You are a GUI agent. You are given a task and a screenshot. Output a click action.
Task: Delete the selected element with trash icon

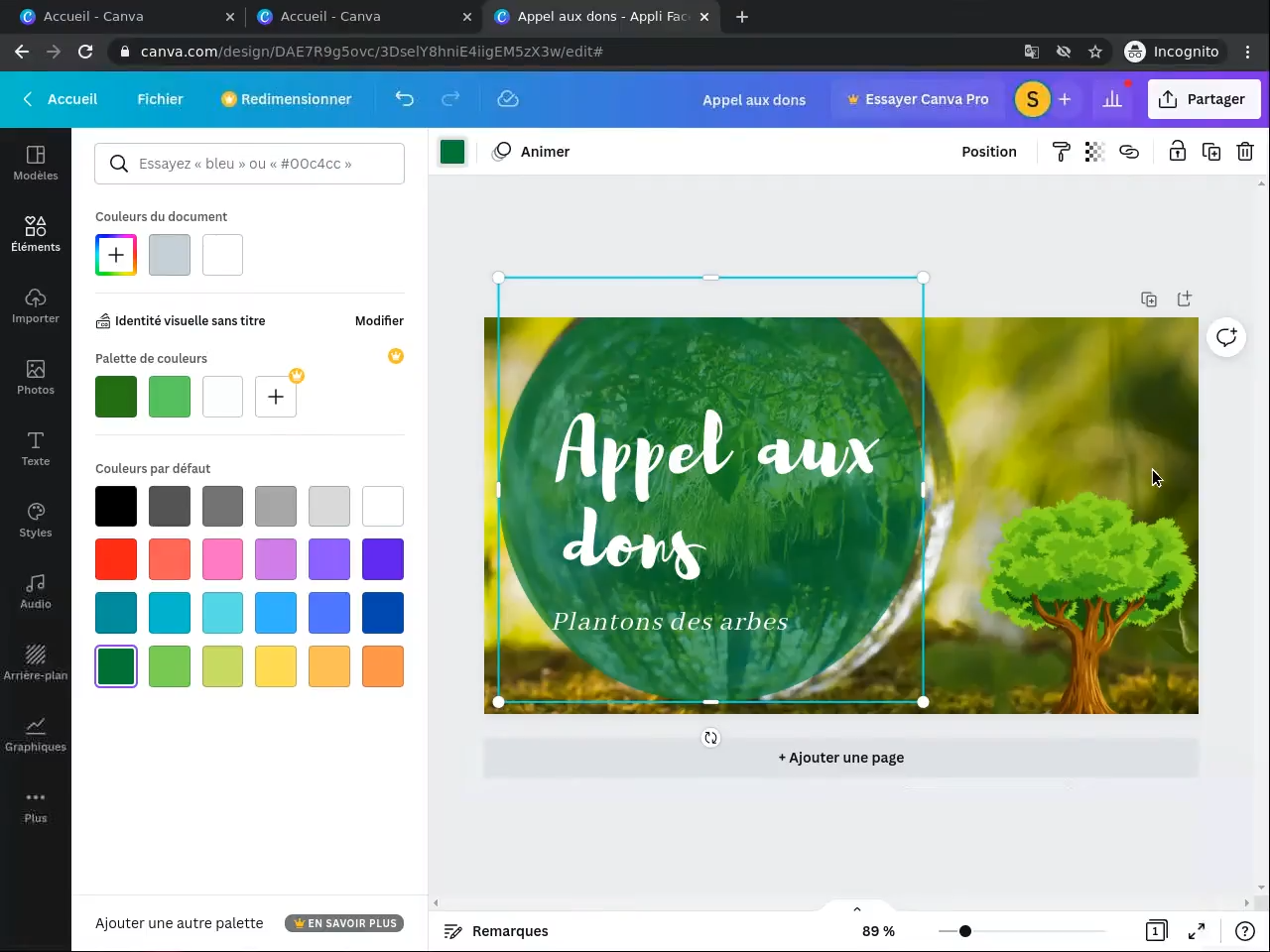1245,152
